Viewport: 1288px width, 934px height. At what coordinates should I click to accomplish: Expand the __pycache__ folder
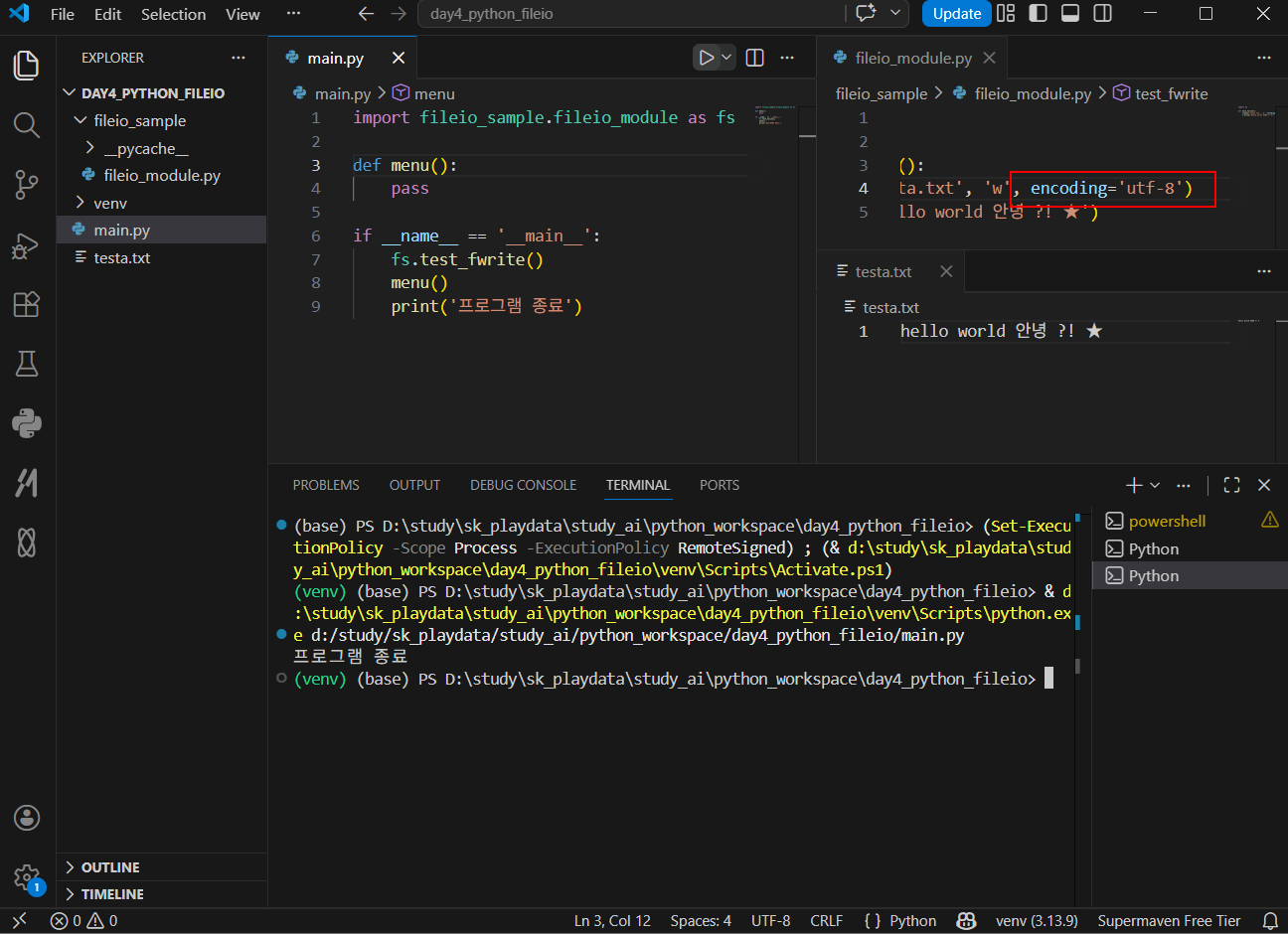click(x=162, y=148)
